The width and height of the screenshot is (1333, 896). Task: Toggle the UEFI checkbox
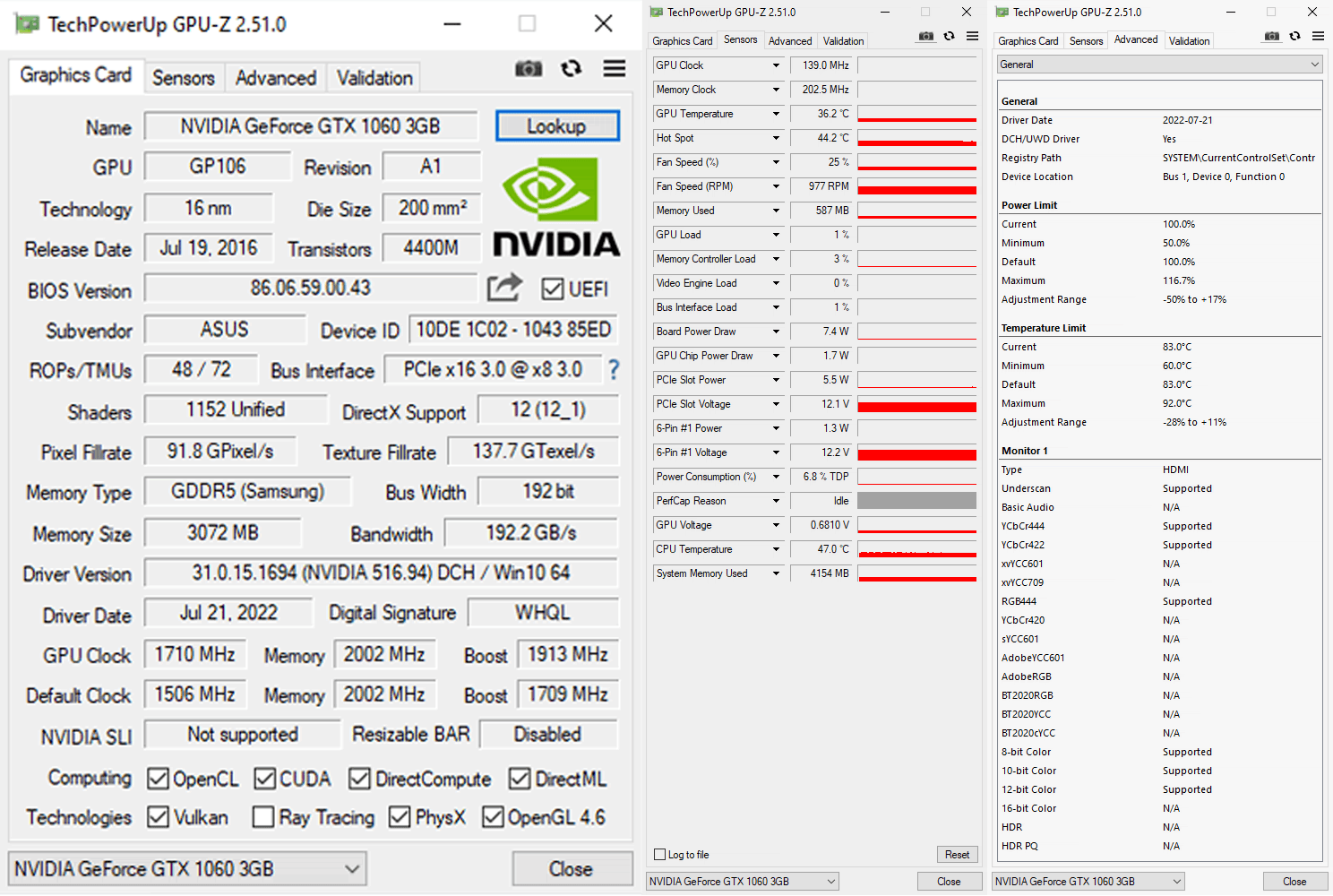tap(553, 289)
